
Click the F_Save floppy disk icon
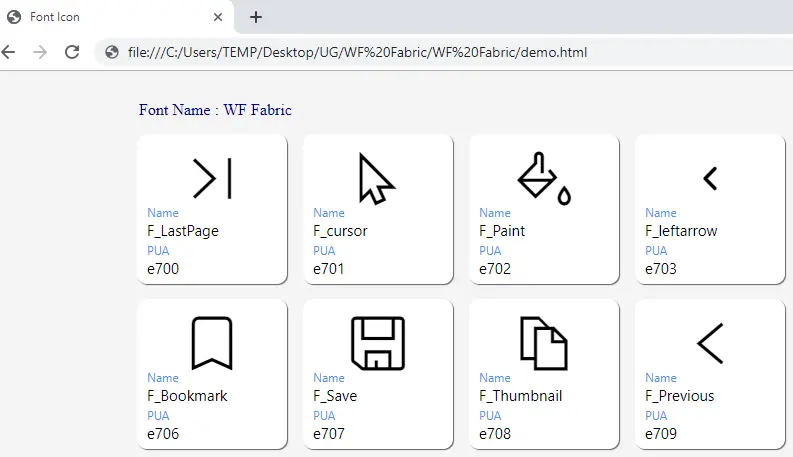[x=378, y=343]
